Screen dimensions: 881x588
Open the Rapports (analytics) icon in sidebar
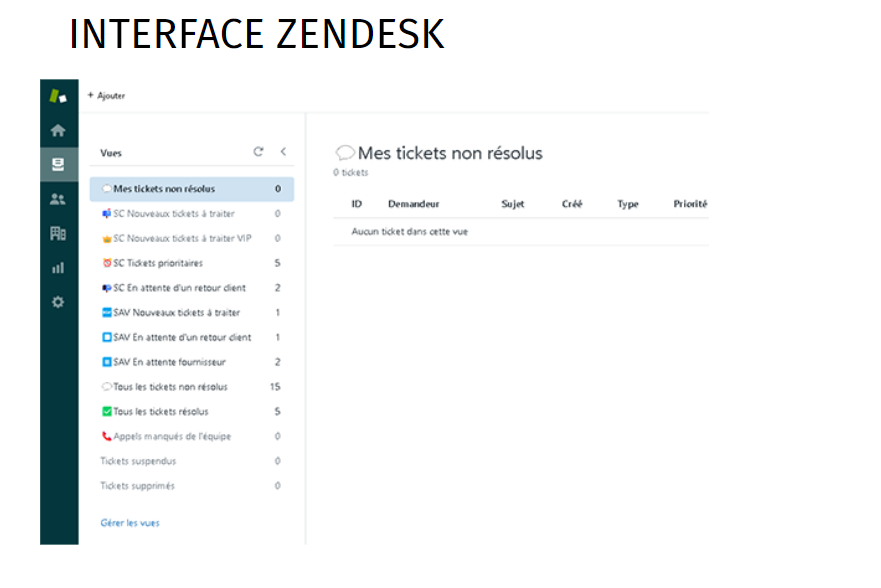pyautogui.click(x=58, y=267)
